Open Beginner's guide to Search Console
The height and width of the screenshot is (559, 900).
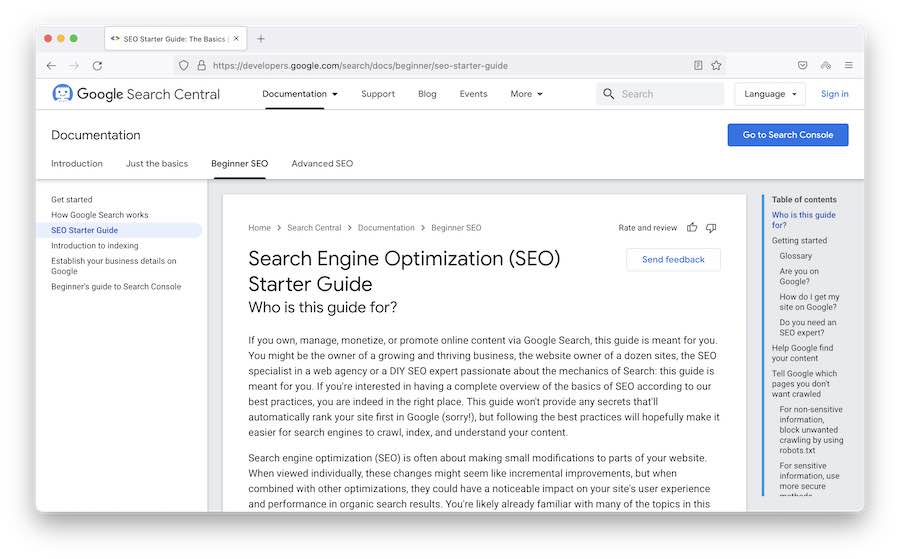116,286
